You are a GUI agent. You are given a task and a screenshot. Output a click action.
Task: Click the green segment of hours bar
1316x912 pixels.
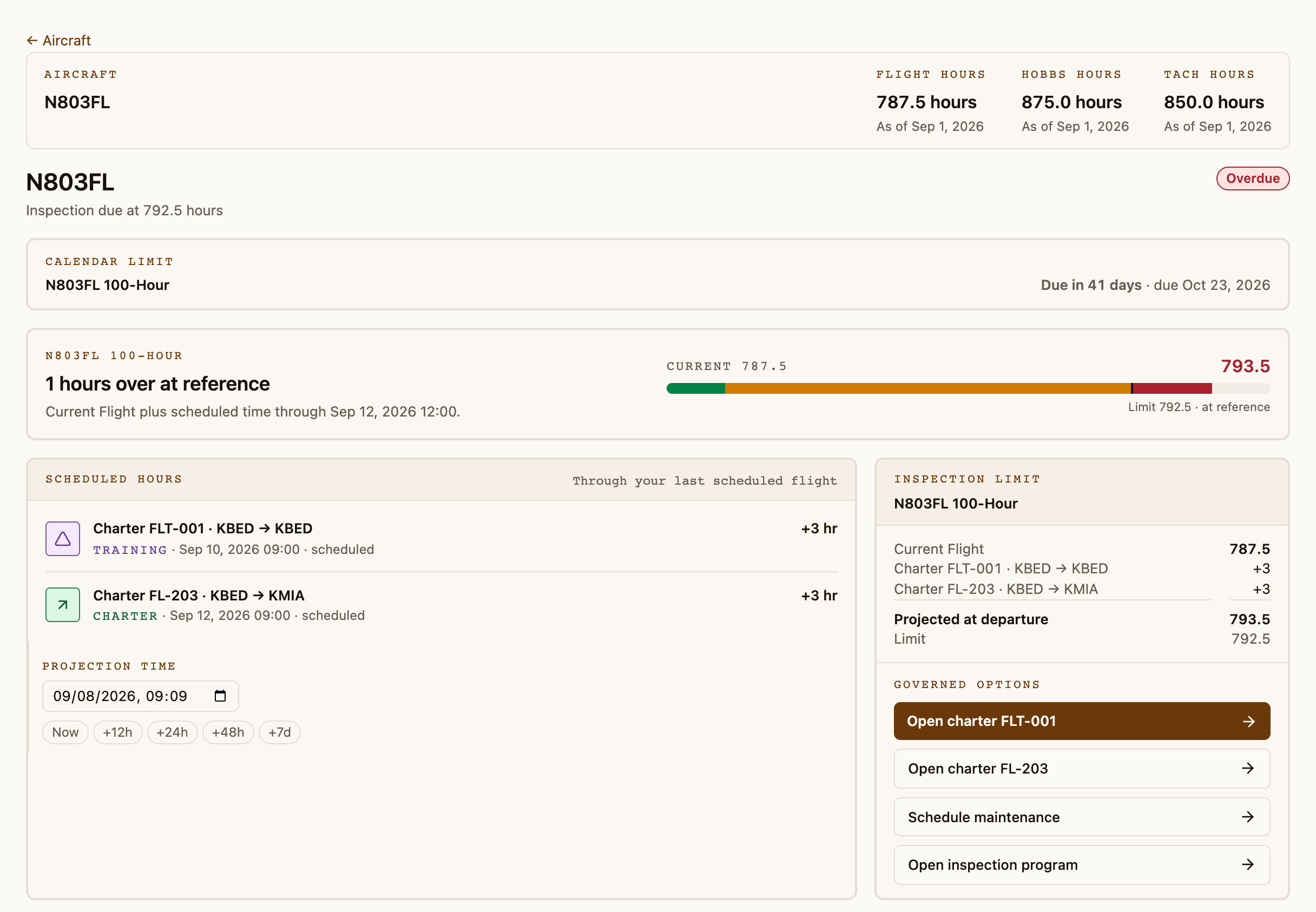[x=696, y=388]
